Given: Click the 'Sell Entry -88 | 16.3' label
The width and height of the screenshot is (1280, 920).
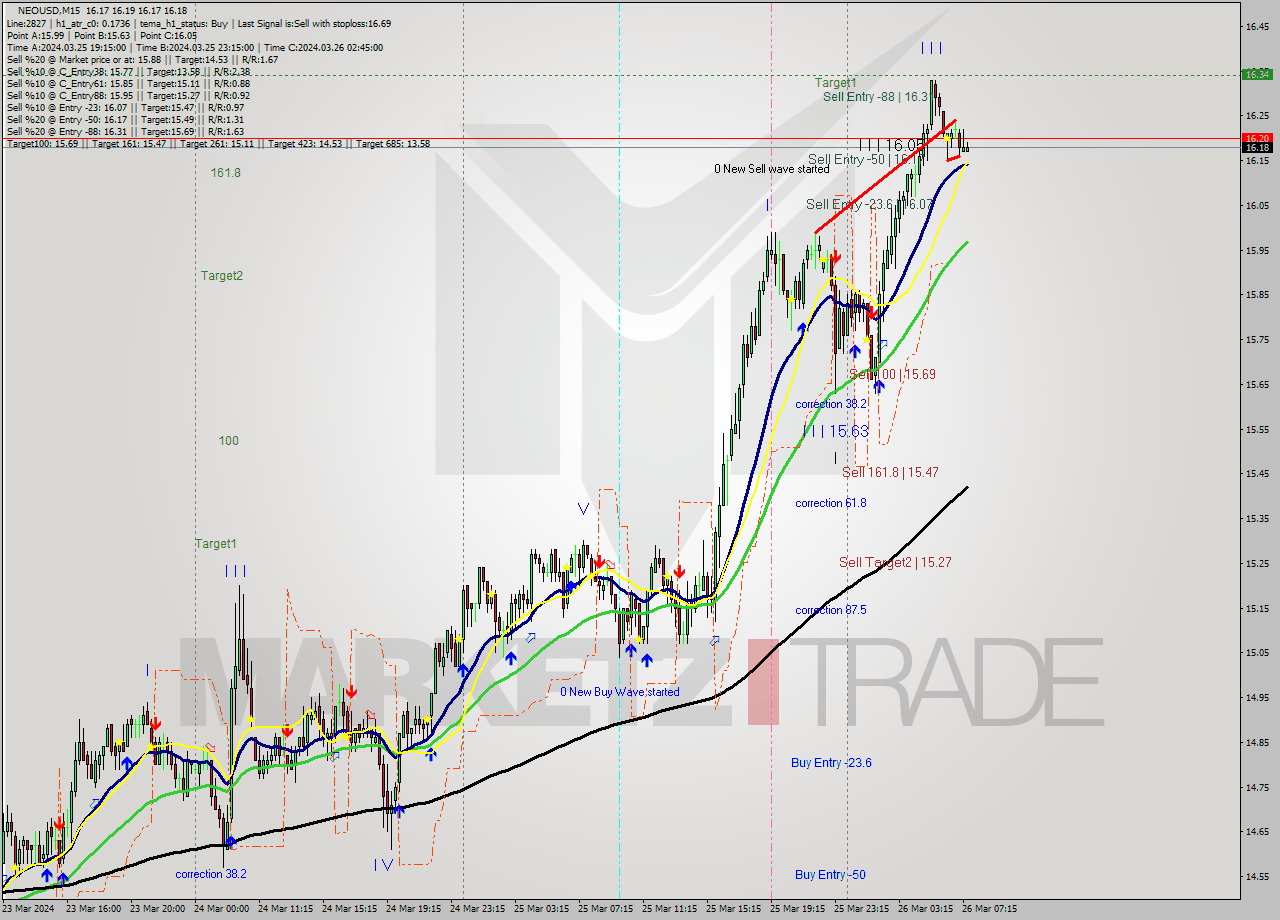Looking at the screenshot, I should [875, 97].
